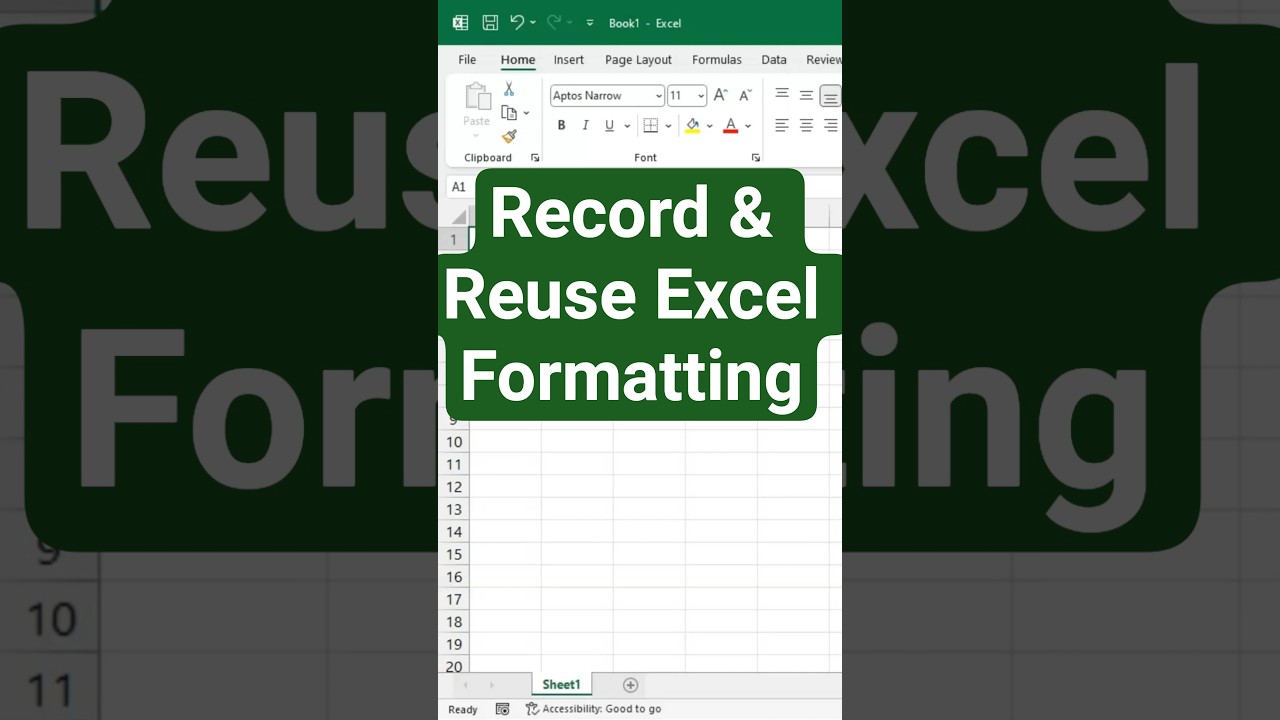Click the Excel logo icon
The image size is (1280, 720).
click(460, 22)
